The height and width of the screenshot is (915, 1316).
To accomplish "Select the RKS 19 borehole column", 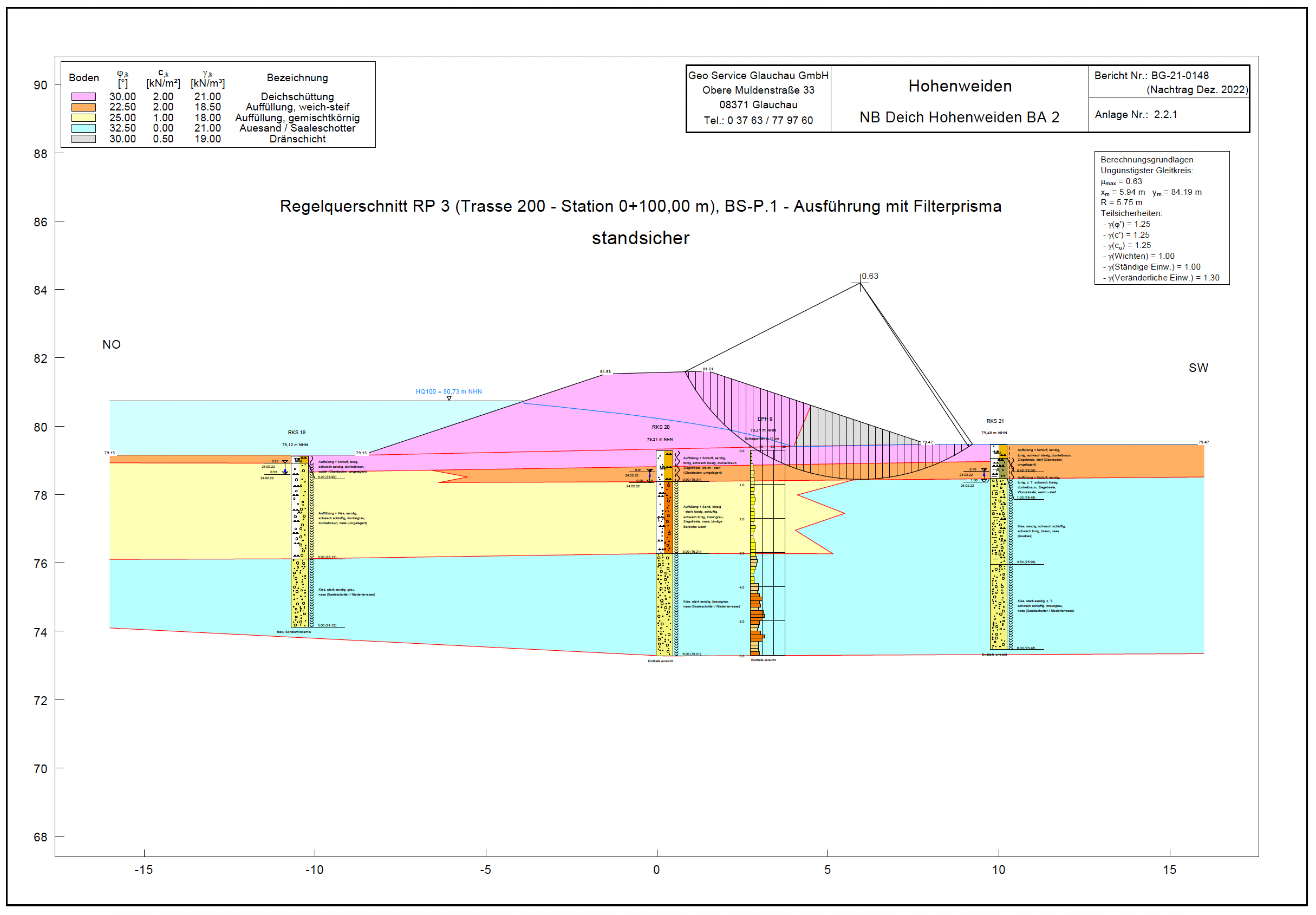I will (299, 541).
